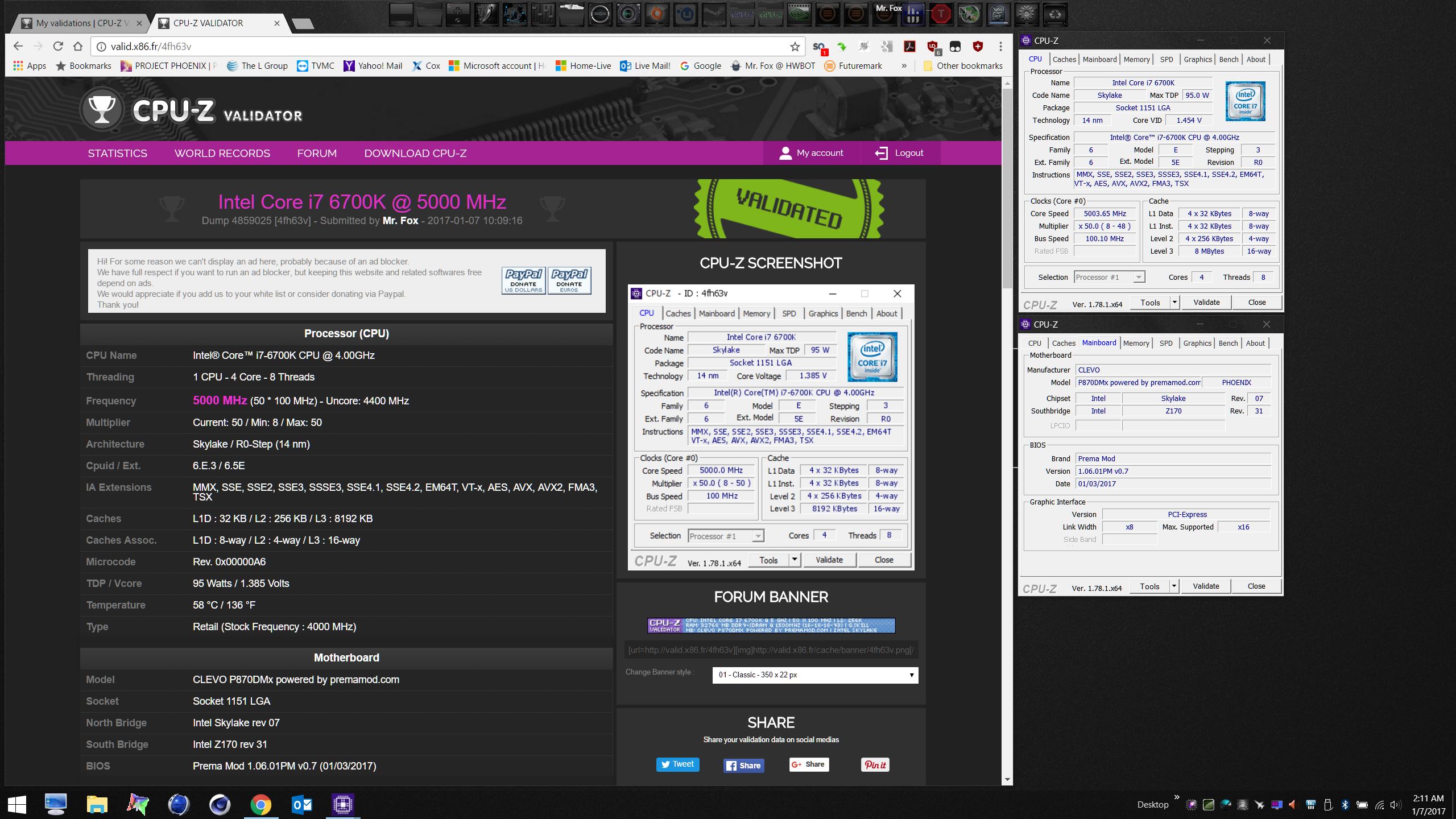Open the Recycle Bin icon in top dock
The image size is (1456, 819).
click(1054, 14)
